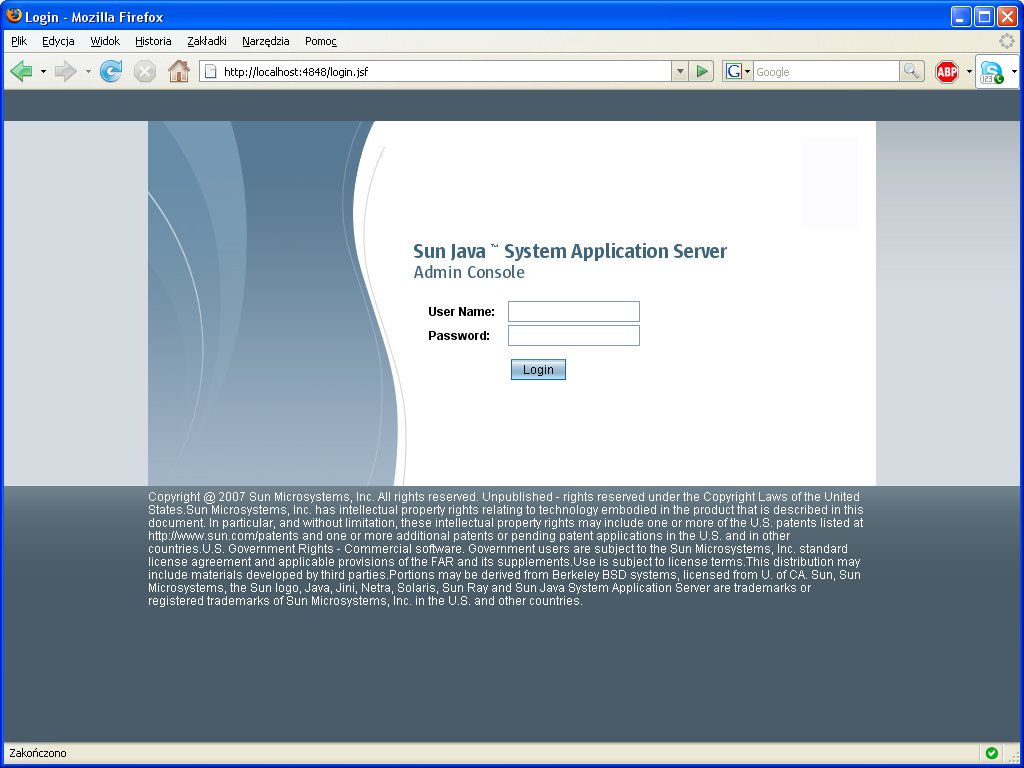Viewport: 1024px width, 768px height.
Task: Click the green Back arrow button
Action: (x=22, y=71)
